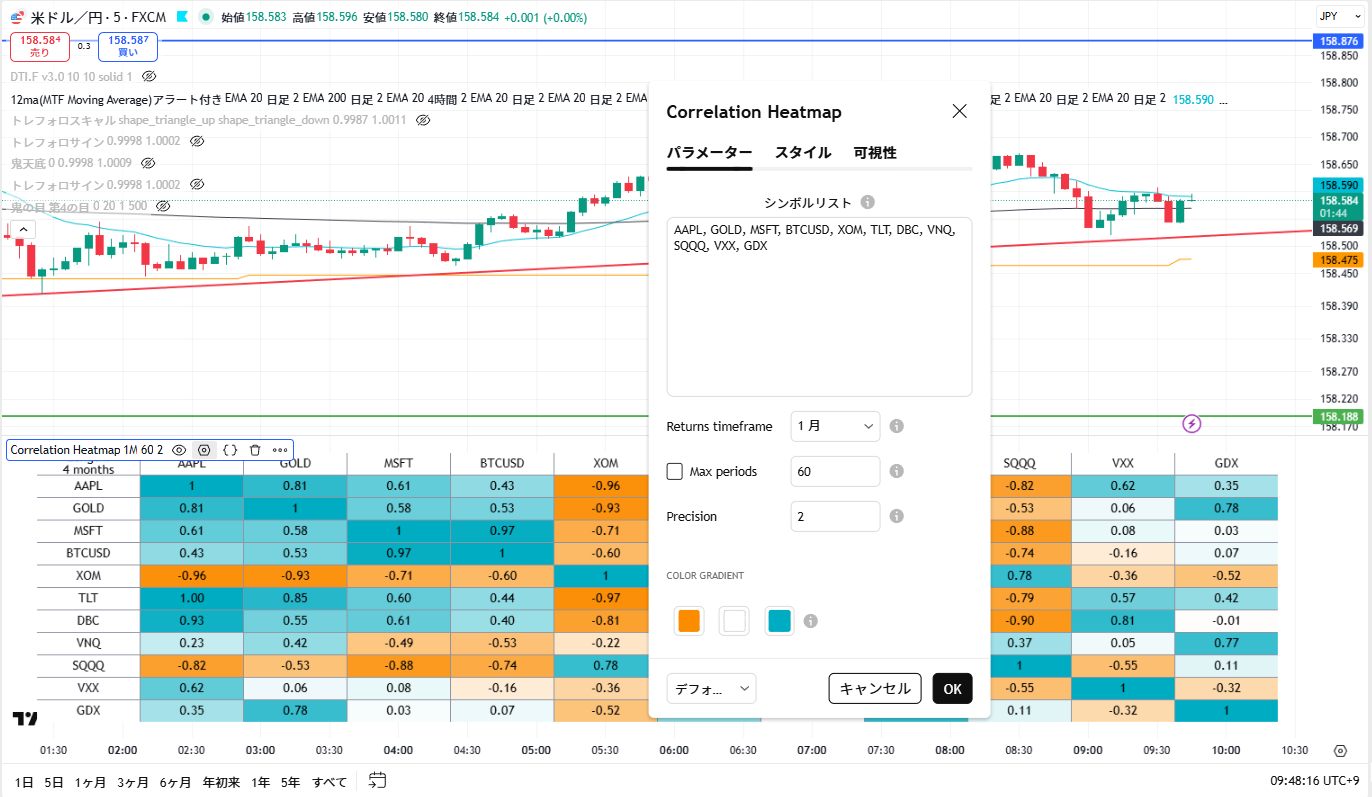Switch to the 可視性 tab
Image resolution: width=1372 pixels, height=797 pixels.
(875, 153)
